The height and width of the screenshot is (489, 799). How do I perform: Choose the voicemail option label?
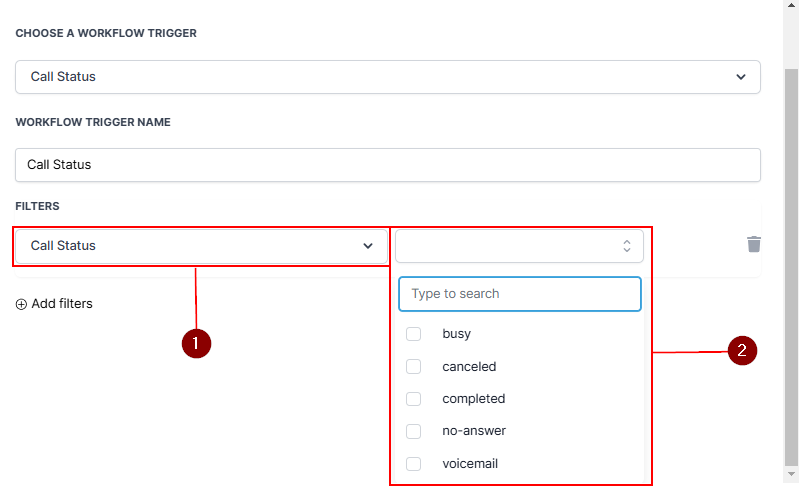click(x=470, y=464)
